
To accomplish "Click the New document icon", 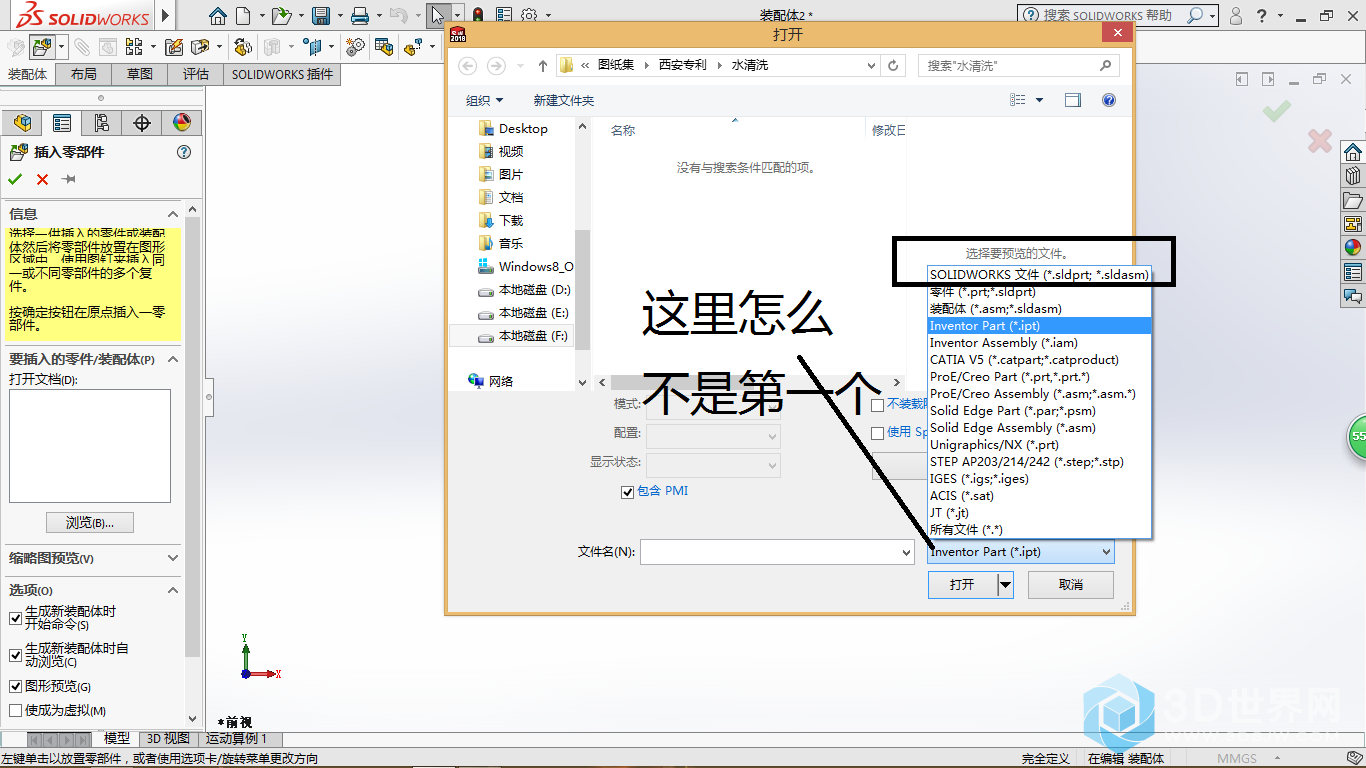I will click(243, 15).
